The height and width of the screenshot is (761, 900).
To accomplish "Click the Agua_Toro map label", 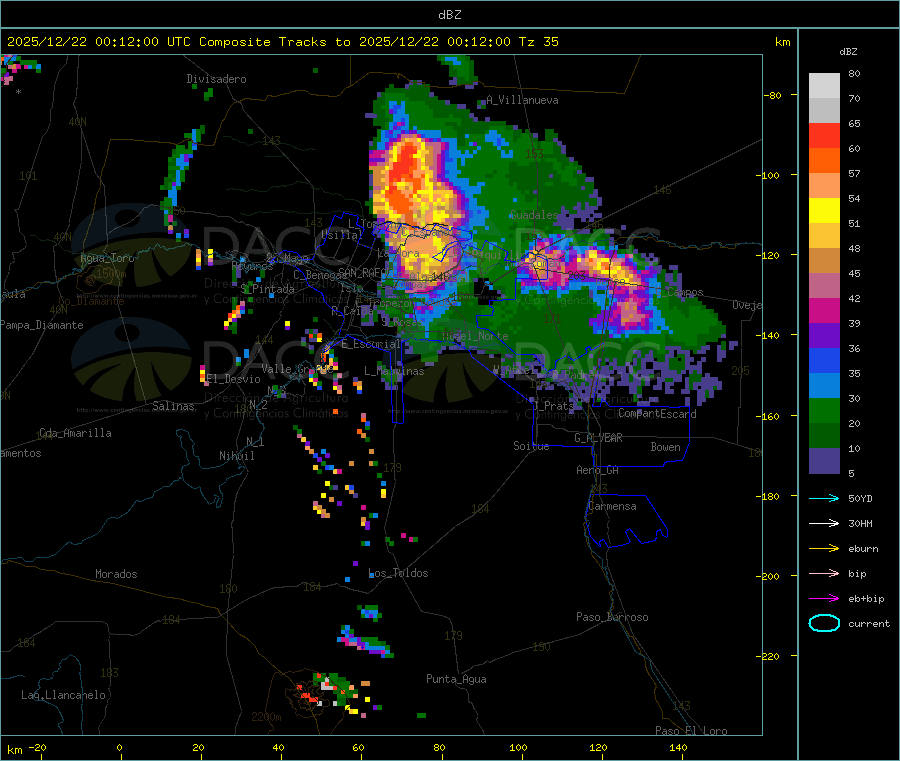I will point(107,258).
